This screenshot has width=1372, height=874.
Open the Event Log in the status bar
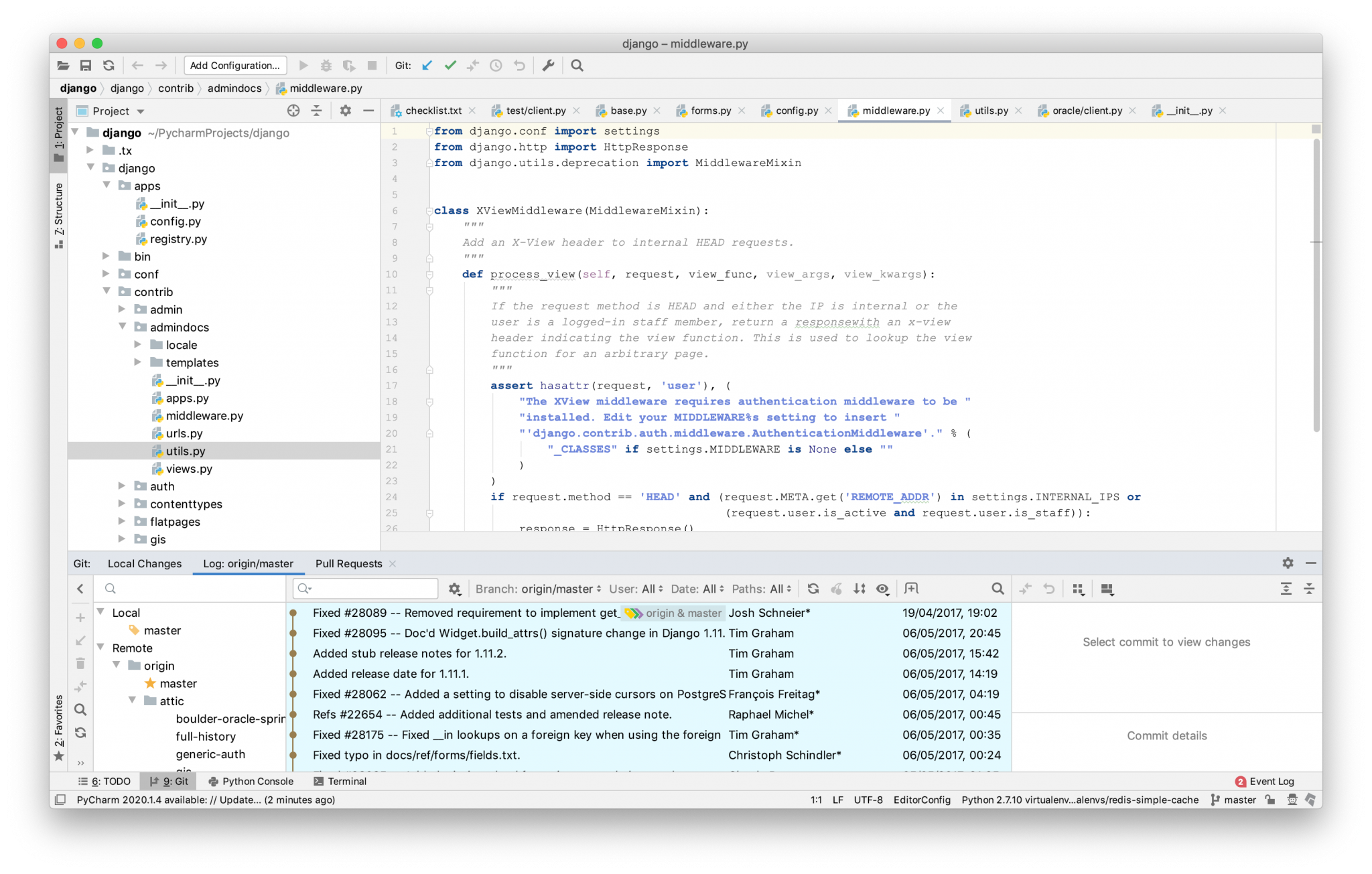(x=1272, y=781)
